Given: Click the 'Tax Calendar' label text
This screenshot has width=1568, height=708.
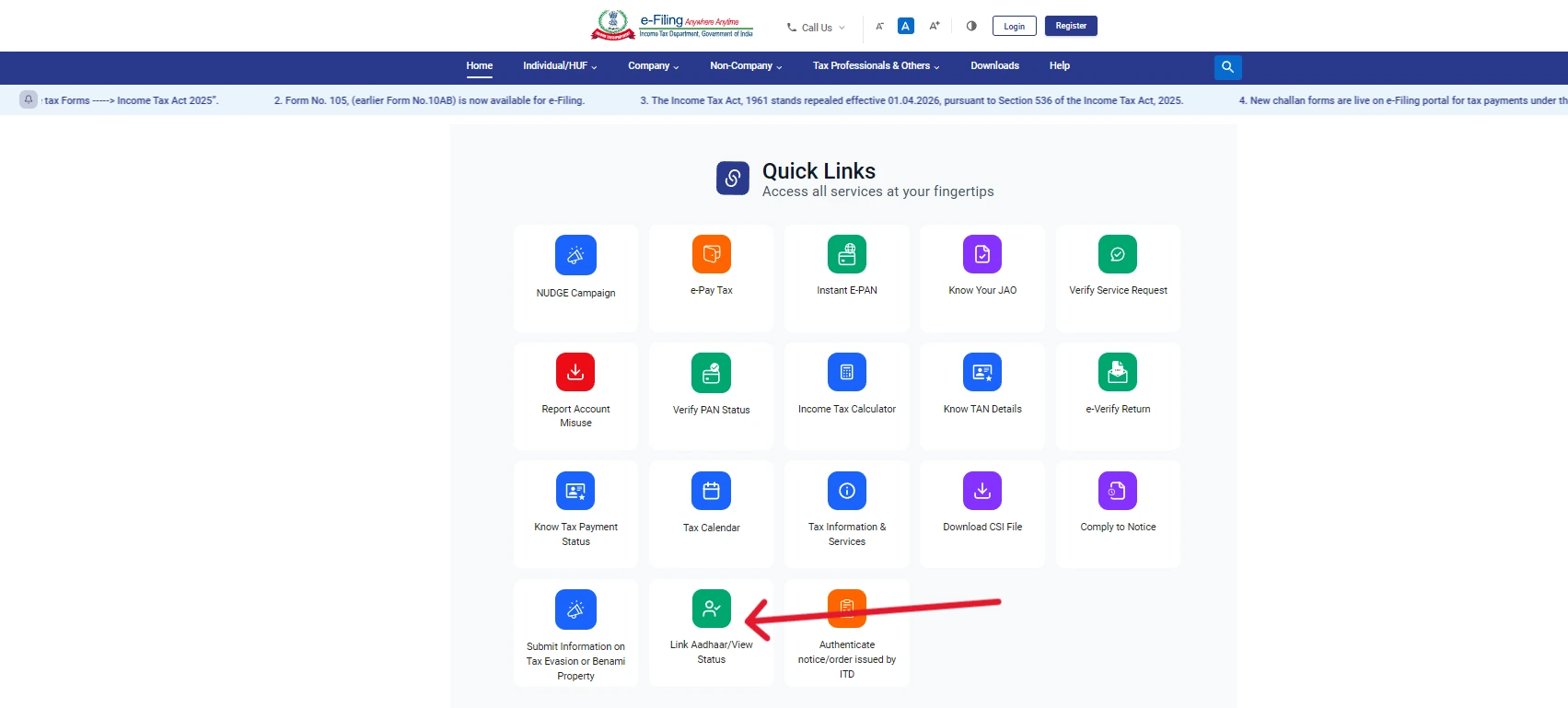Looking at the screenshot, I should point(711,528).
